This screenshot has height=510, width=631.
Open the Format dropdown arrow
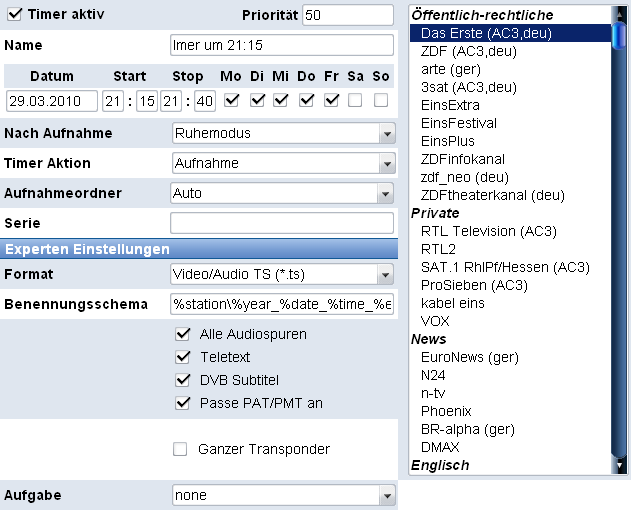point(386,275)
